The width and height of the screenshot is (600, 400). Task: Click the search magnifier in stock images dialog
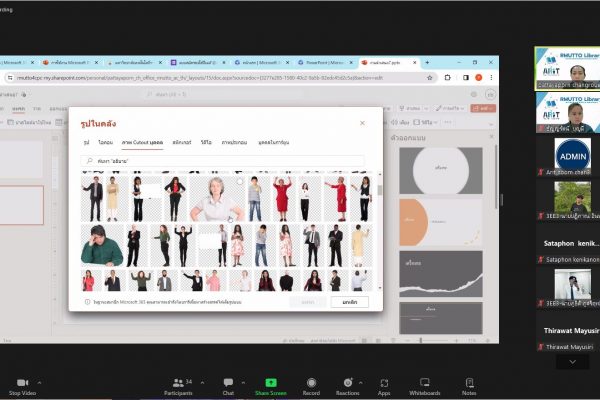[90, 161]
